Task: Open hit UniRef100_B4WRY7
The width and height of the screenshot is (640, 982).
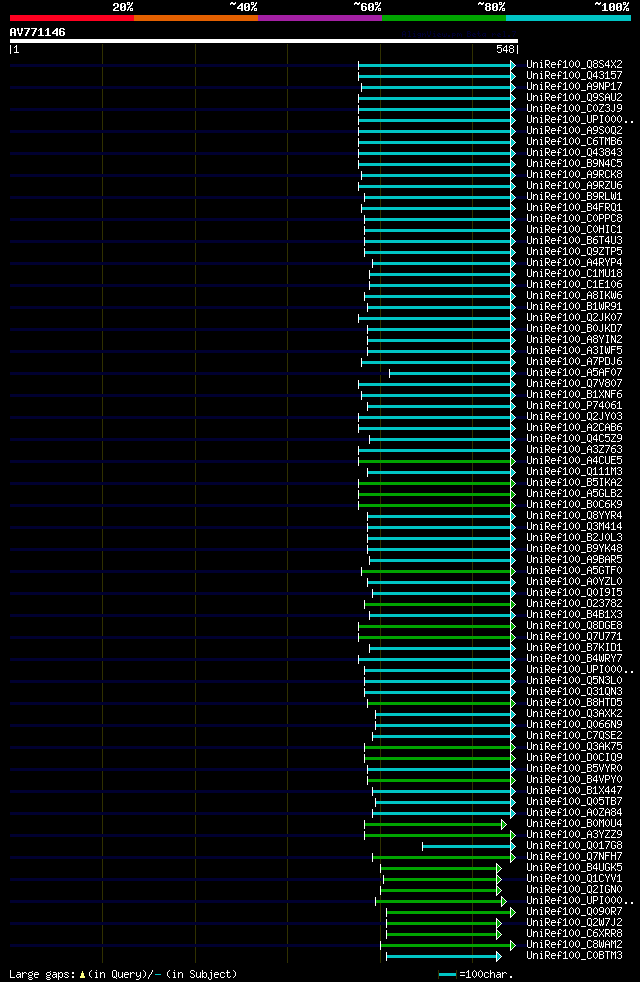Action: click(574, 658)
